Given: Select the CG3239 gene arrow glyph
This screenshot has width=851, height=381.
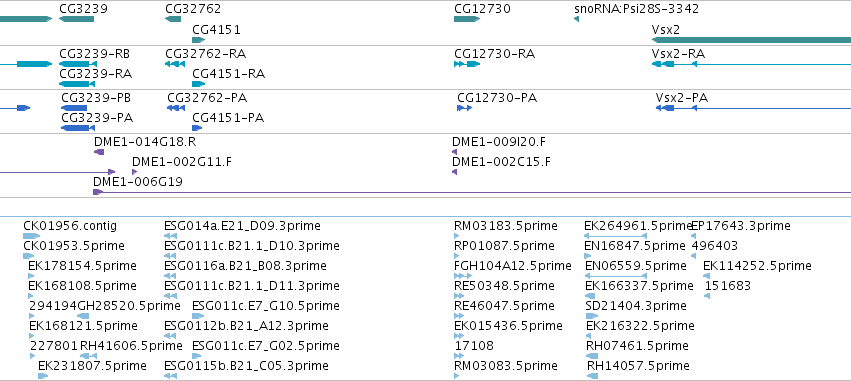Looking at the screenshot, I should pos(77,19).
